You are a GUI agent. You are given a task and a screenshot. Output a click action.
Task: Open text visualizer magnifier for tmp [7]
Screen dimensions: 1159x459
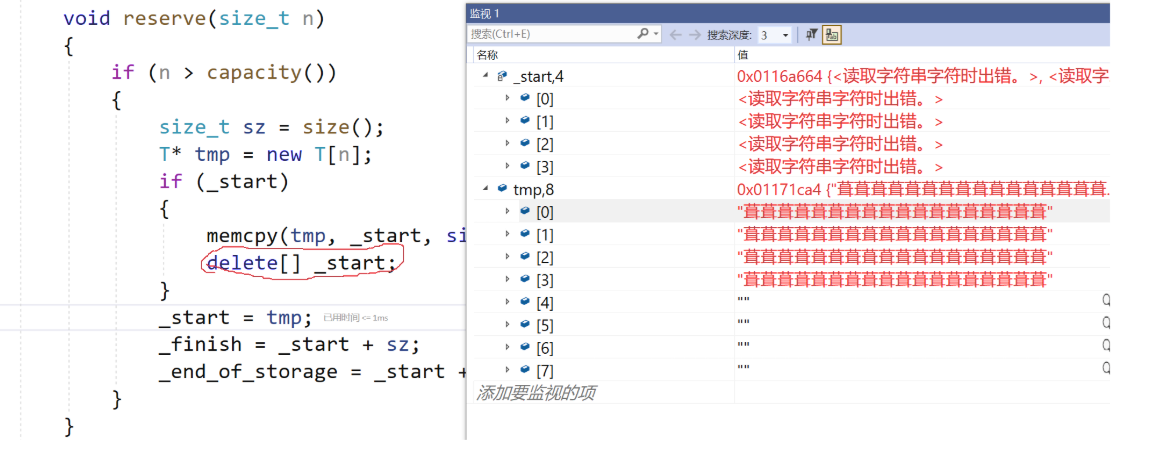[x=1106, y=368]
